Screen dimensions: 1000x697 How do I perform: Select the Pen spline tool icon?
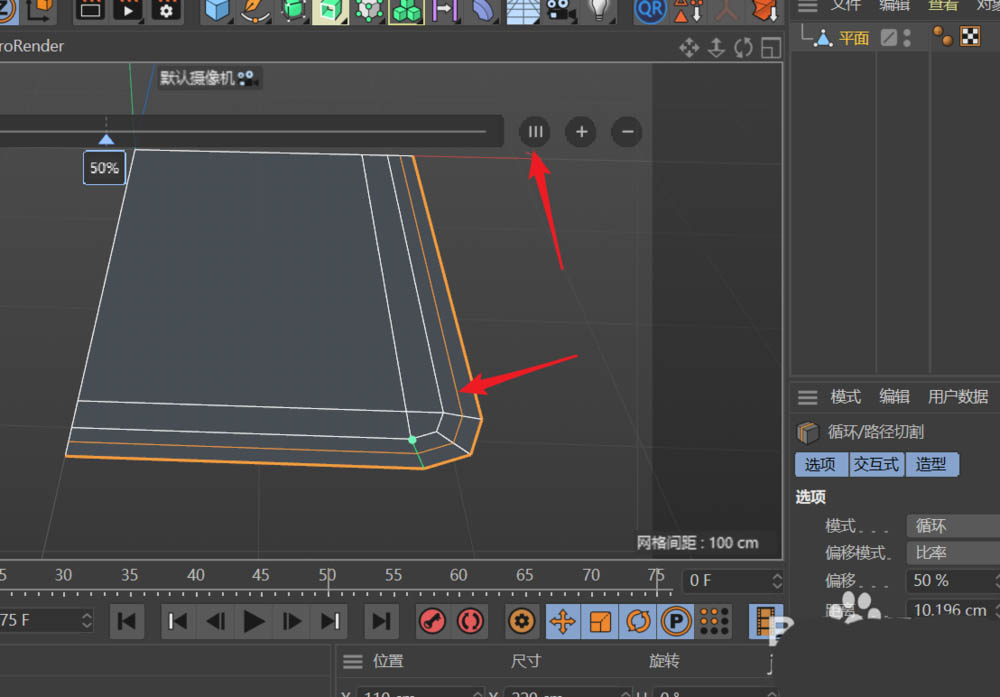pyautogui.click(x=252, y=10)
